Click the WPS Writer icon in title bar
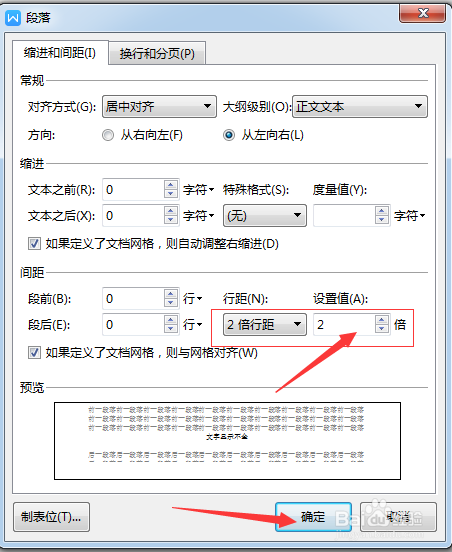The height and width of the screenshot is (552, 452). (x=13, y=17)
